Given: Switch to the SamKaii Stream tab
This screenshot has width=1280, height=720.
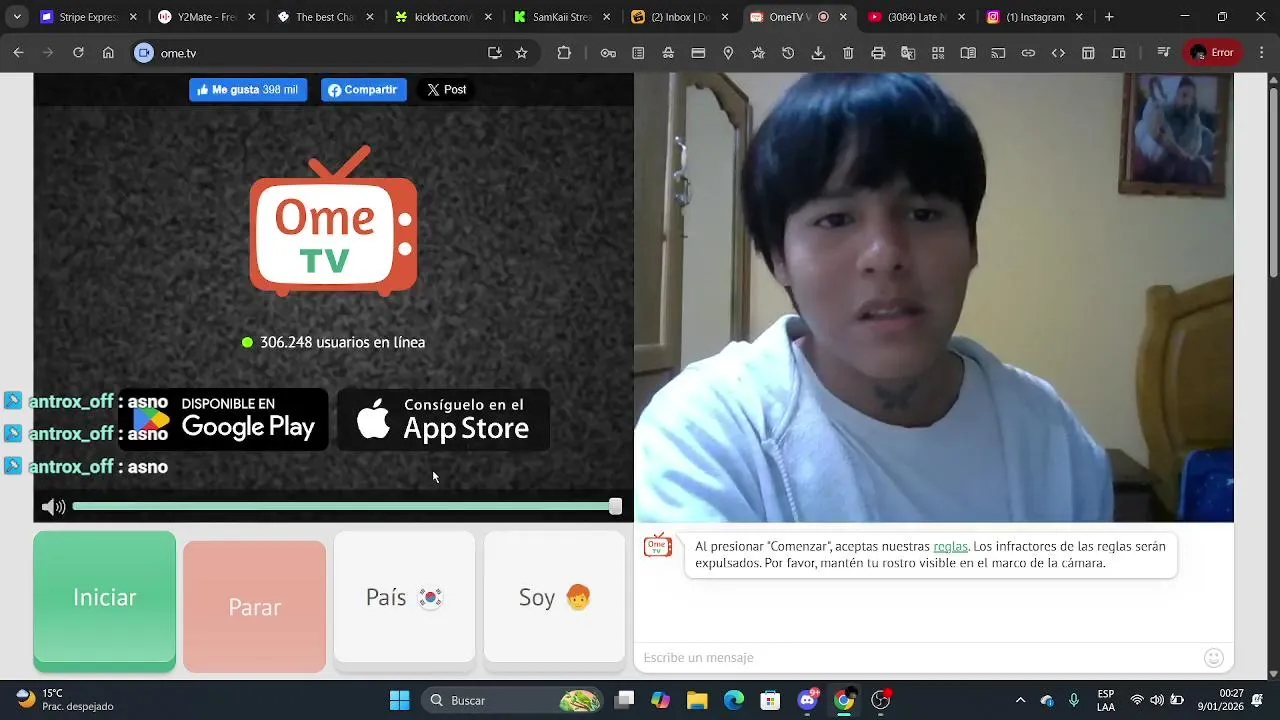Looking at the screenshot, I should point(562,17).
